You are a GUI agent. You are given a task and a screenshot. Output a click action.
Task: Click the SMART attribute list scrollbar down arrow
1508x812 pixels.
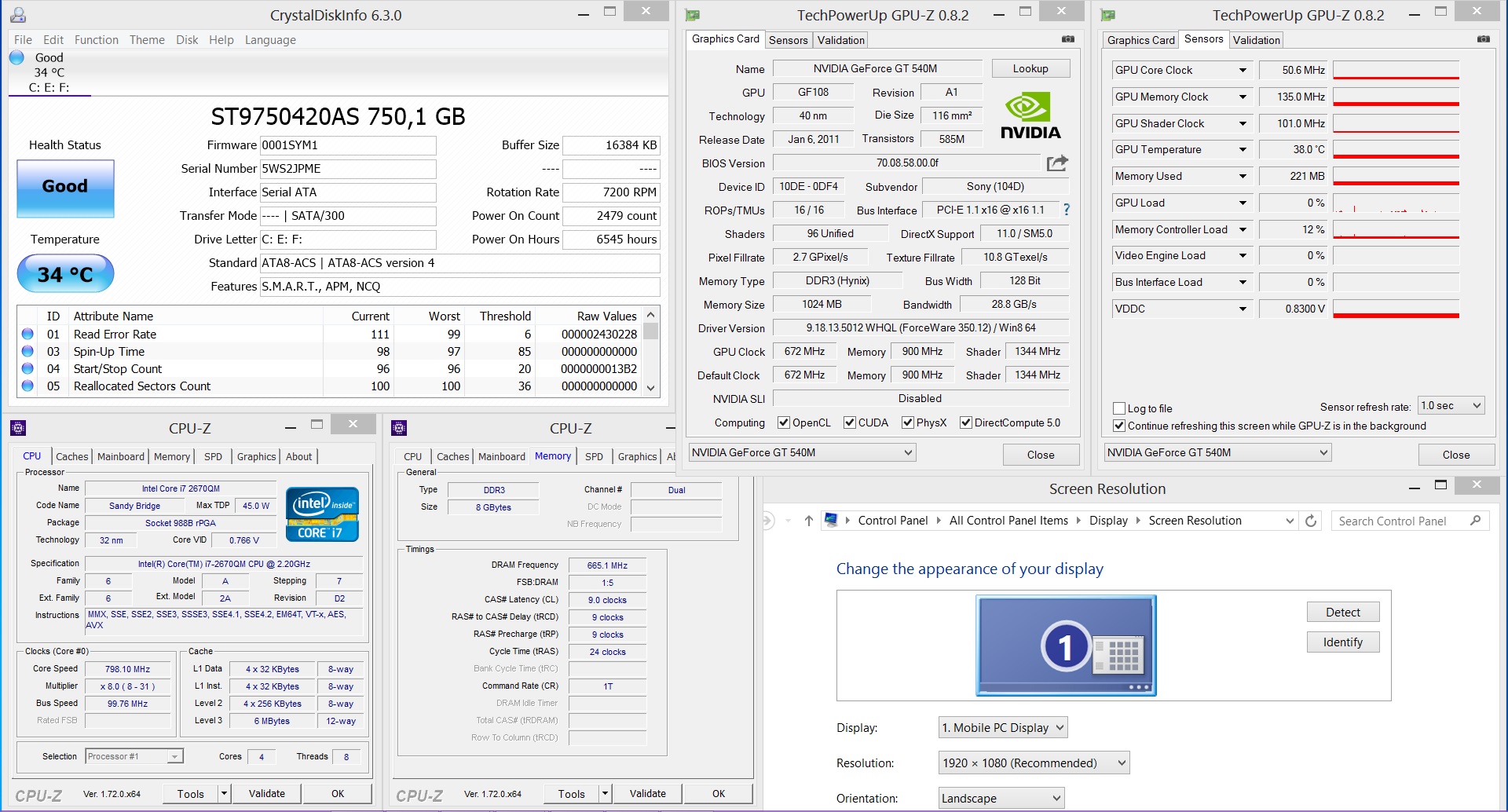(x=650, y=387)
